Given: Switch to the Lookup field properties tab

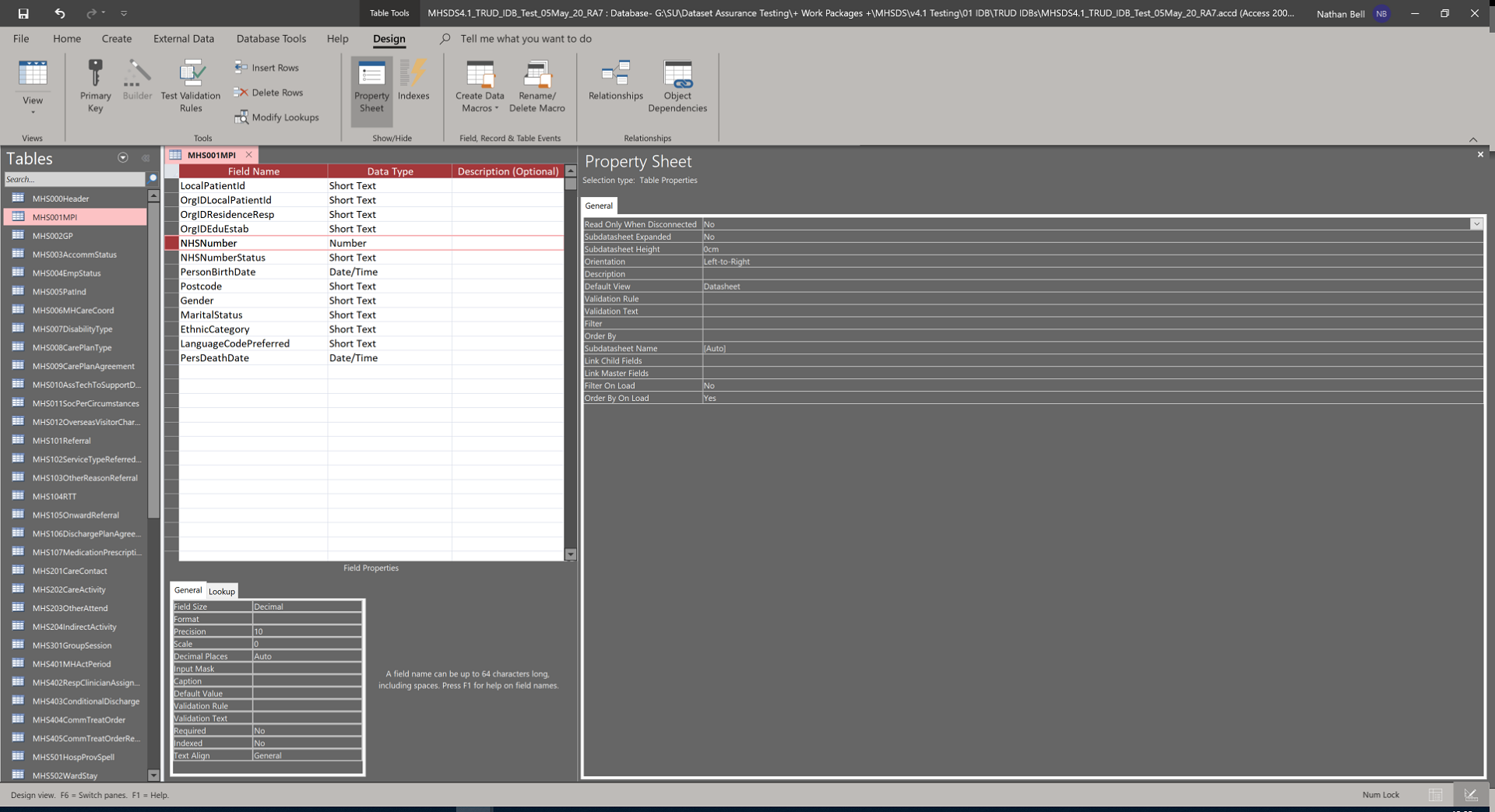Looking at the screenshot, I should (222, 592).
